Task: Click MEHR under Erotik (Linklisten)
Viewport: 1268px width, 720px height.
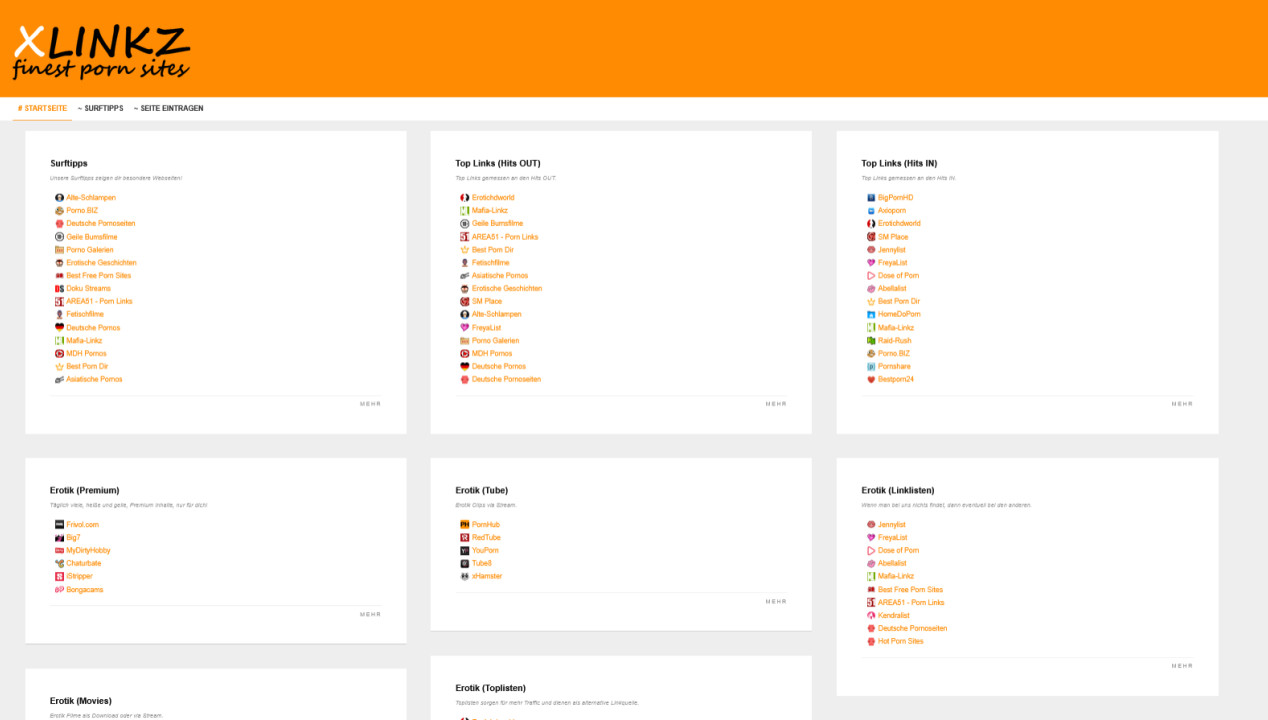Action: [x=1182, y=665]
